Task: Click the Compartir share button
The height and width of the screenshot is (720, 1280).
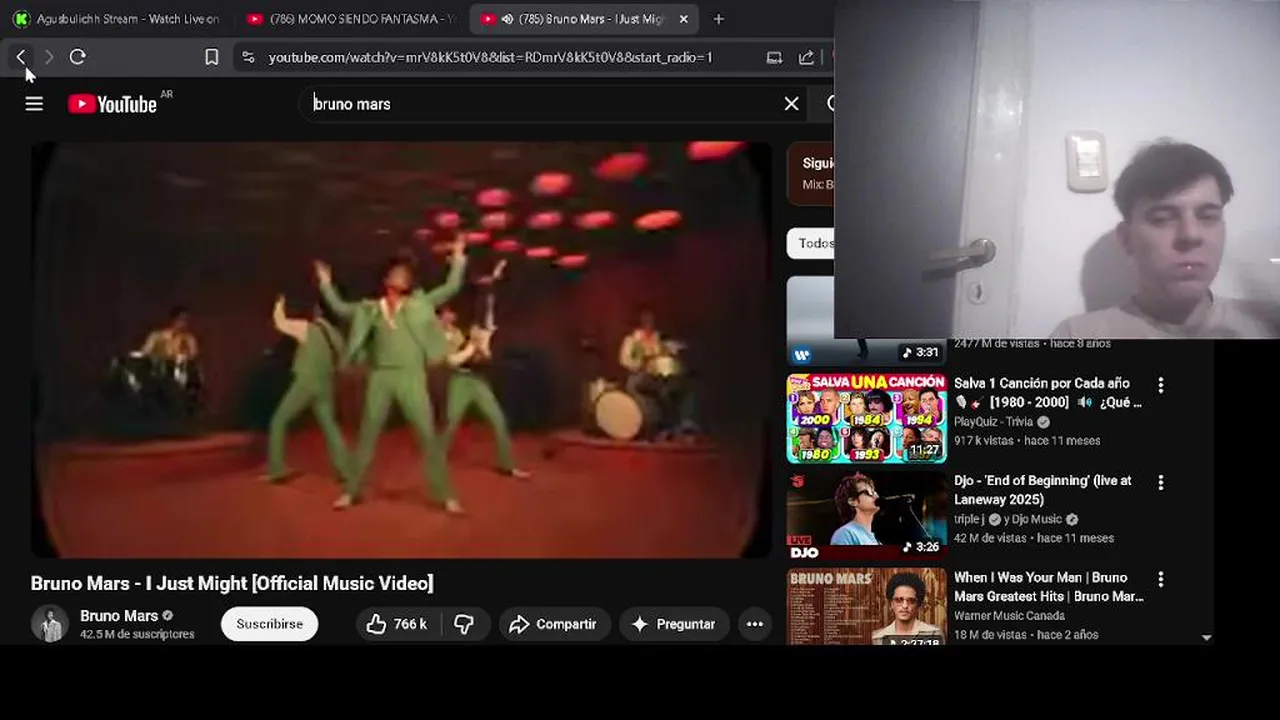Action: (x=553, y=624)
